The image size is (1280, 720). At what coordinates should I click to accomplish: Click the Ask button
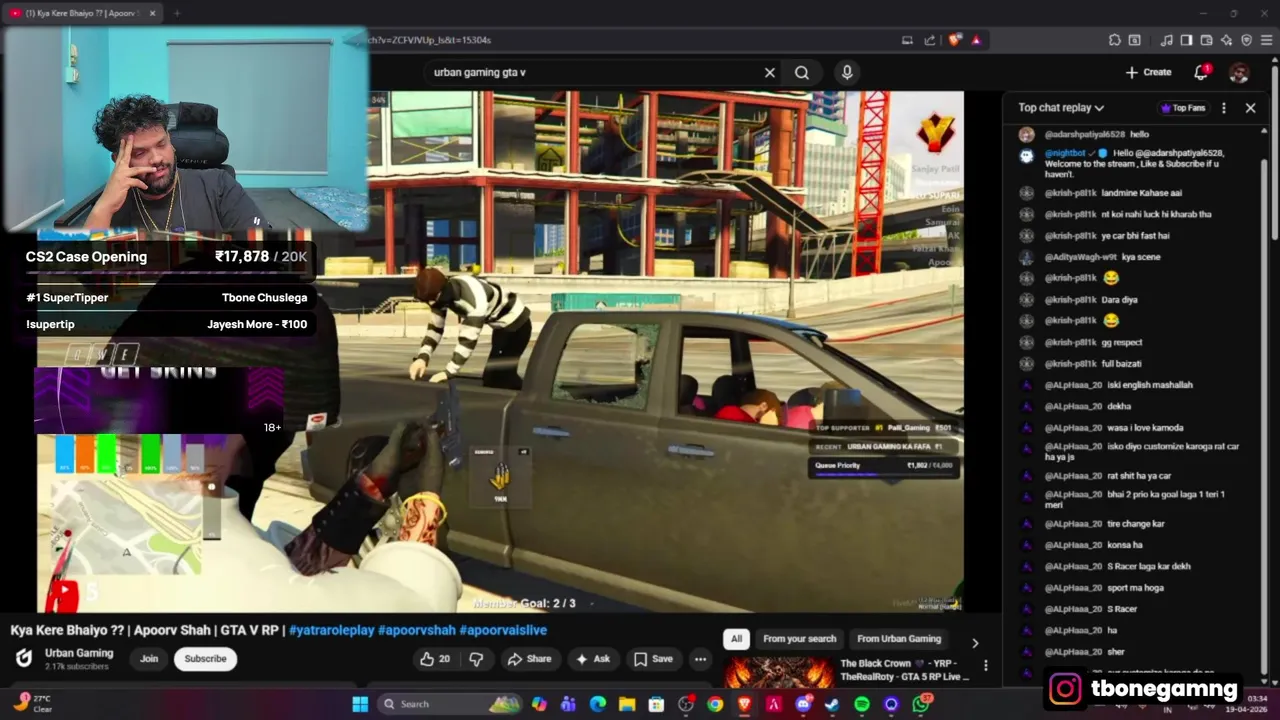(x=592, y=659)
